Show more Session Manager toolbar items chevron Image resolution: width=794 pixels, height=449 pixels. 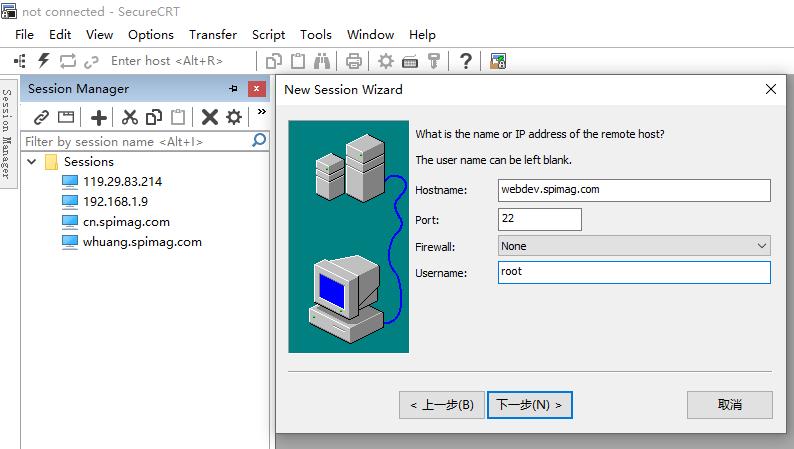tap(262, 111)
